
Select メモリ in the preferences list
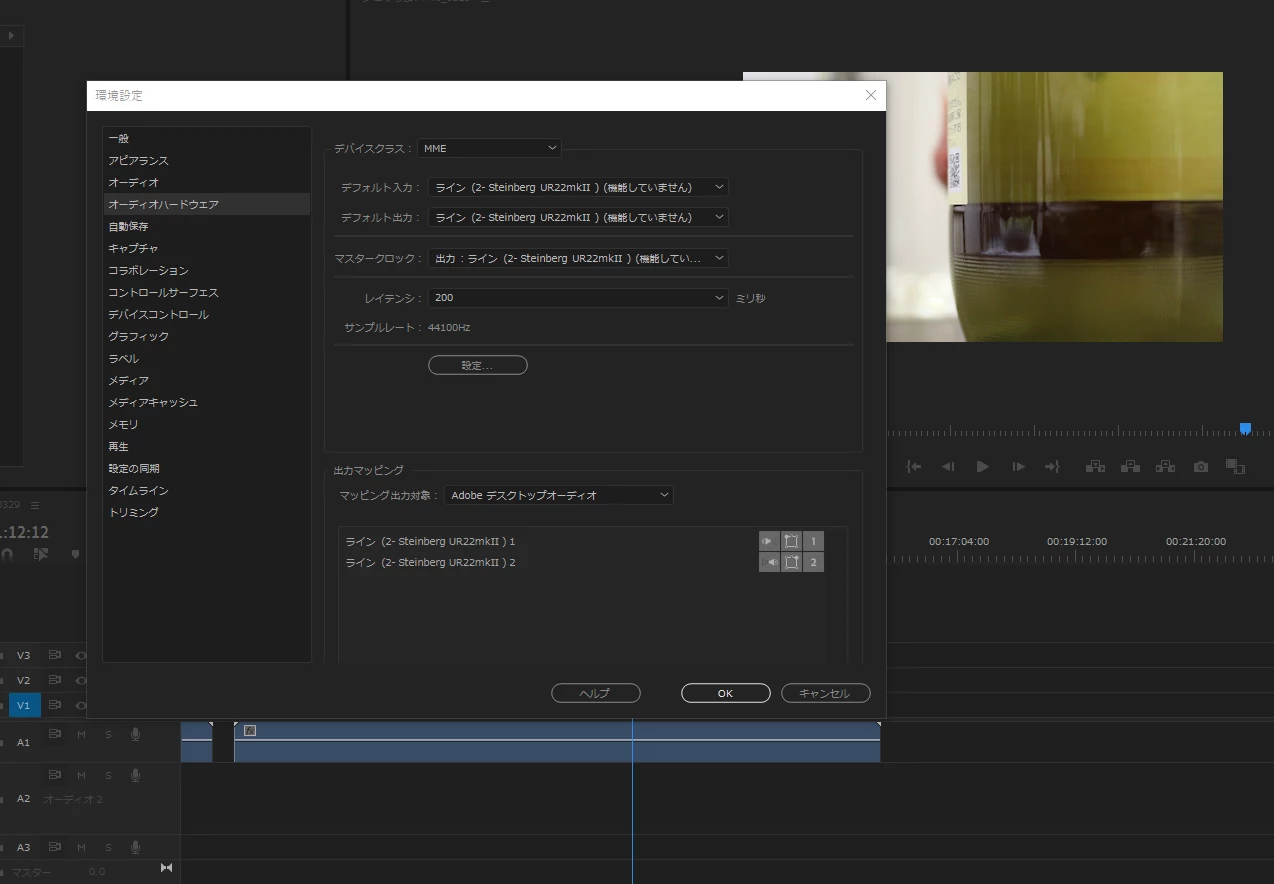tap(206, 424)
